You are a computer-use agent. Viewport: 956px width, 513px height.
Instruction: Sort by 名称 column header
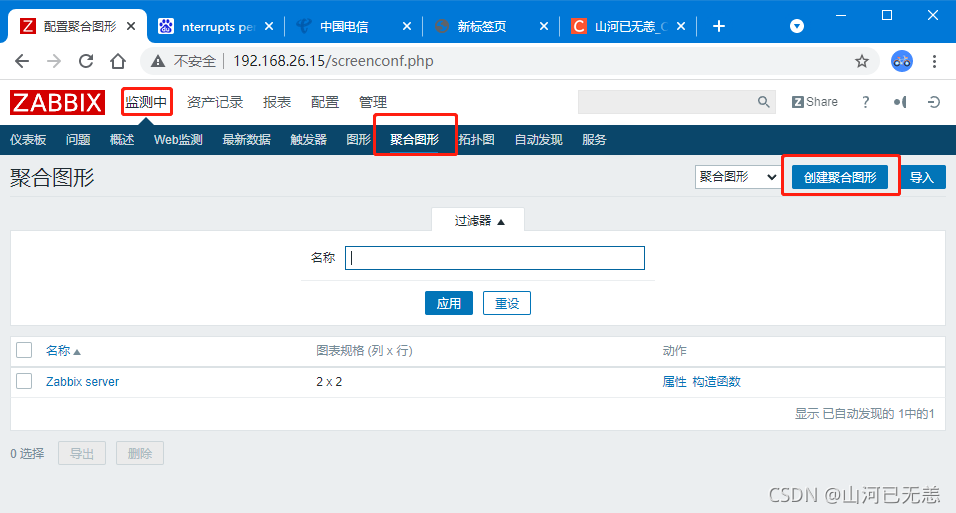[63, 351]
